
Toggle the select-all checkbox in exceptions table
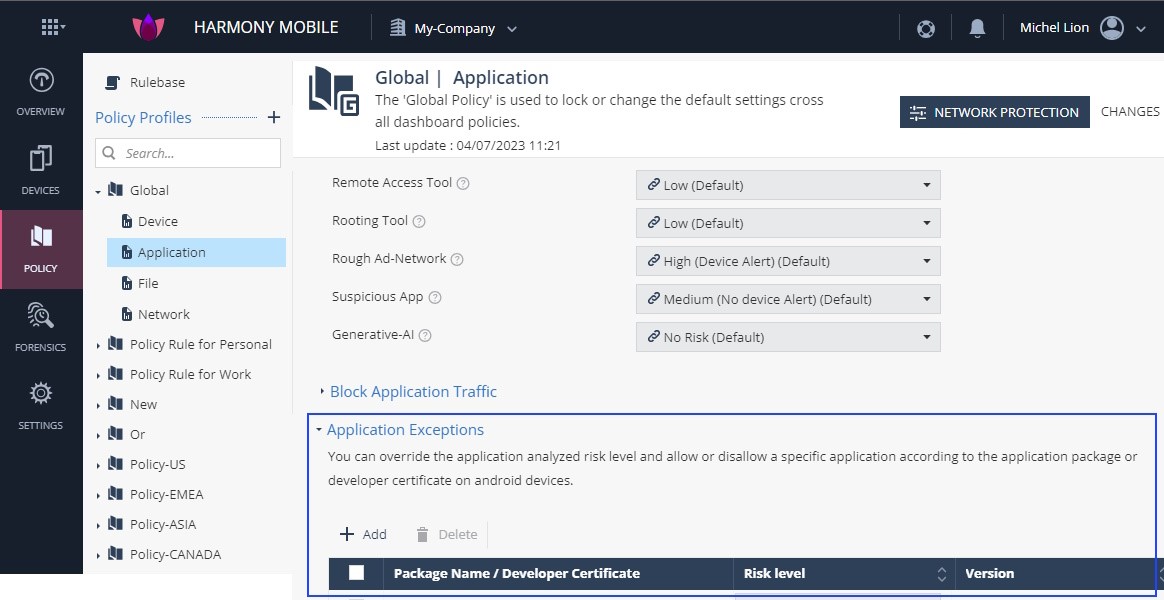(356, 573)
